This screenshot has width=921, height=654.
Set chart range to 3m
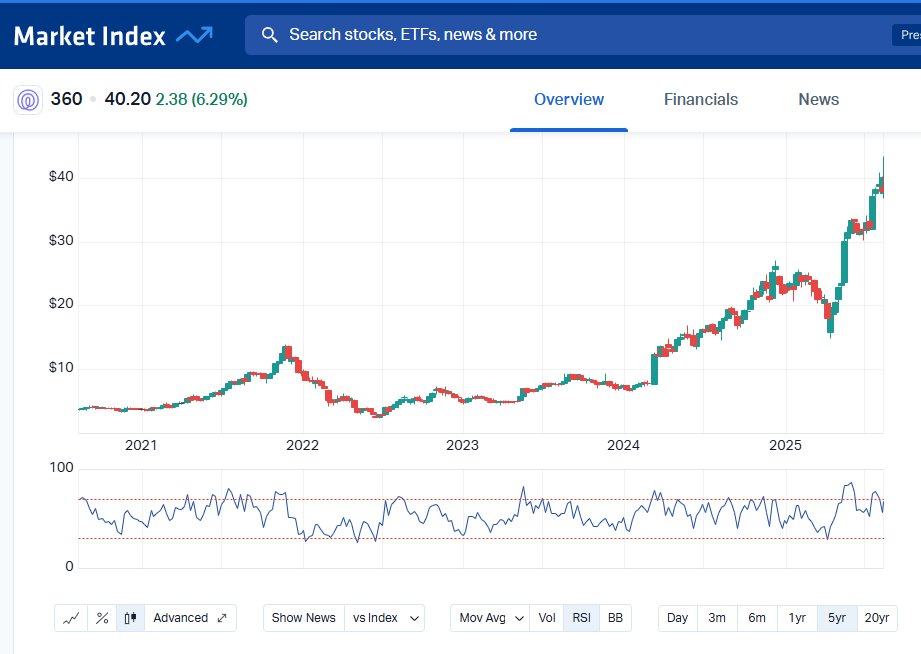[x=717, y=618]
